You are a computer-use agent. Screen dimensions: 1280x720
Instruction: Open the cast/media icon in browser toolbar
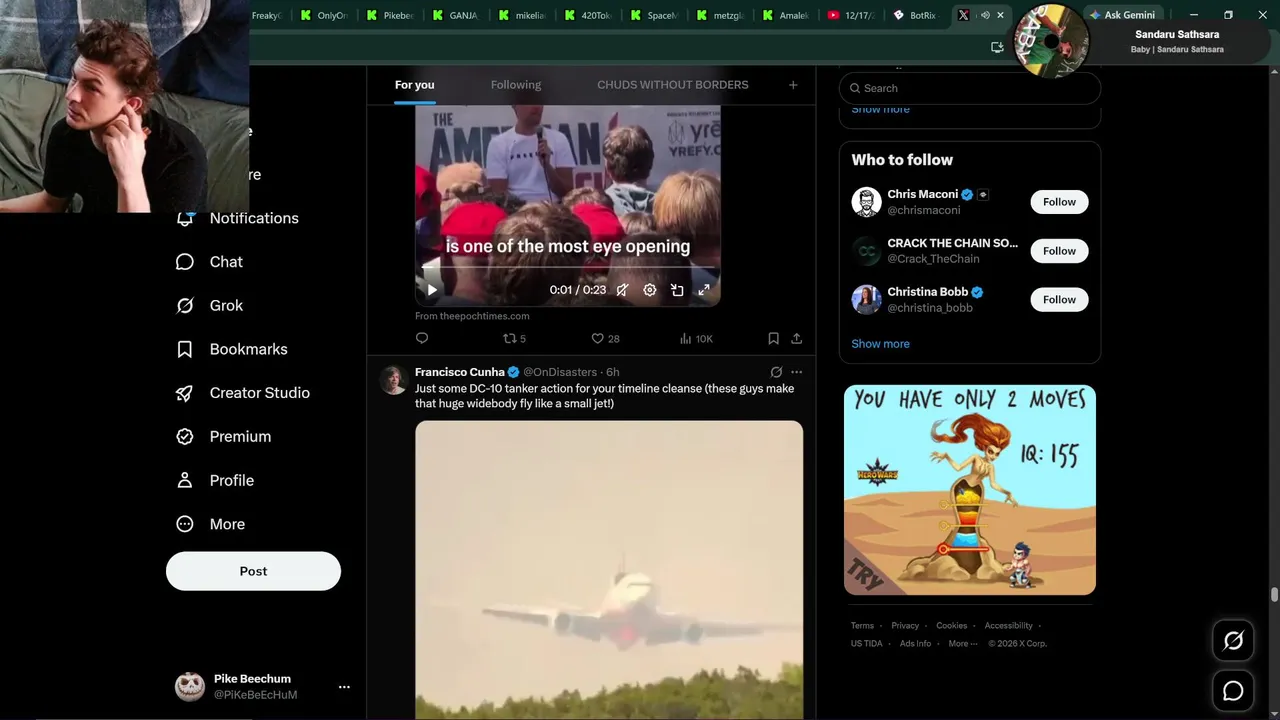coord(997,47)
